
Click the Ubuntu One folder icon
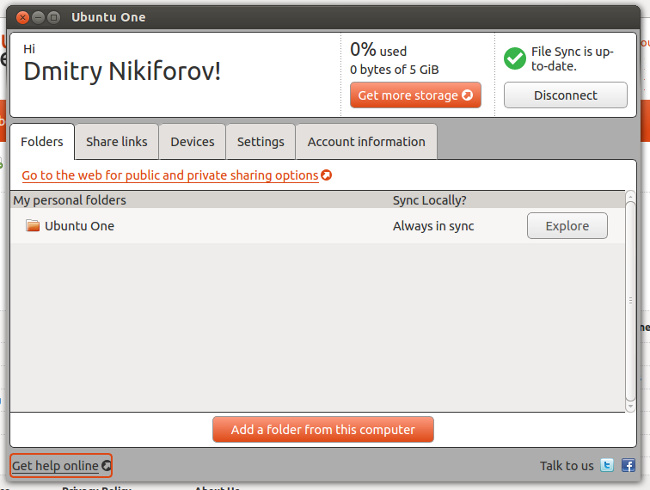[x=33, y=226]
